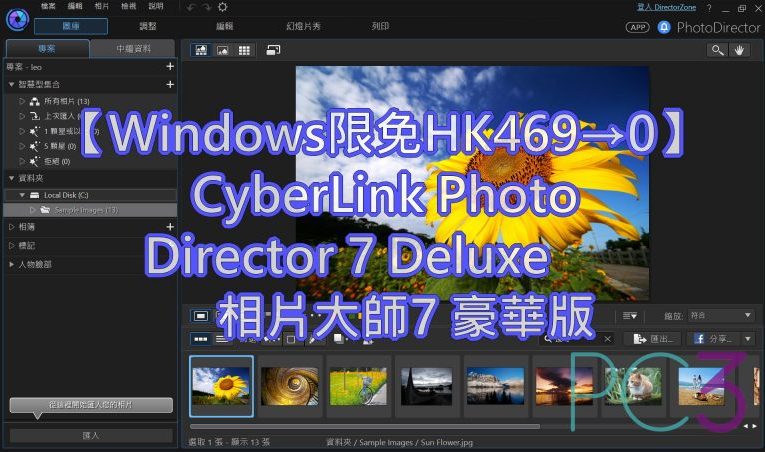765x452 pixels.
Task: Select the 5 顆星 (0) smart collection
Action: coord(60,146)
